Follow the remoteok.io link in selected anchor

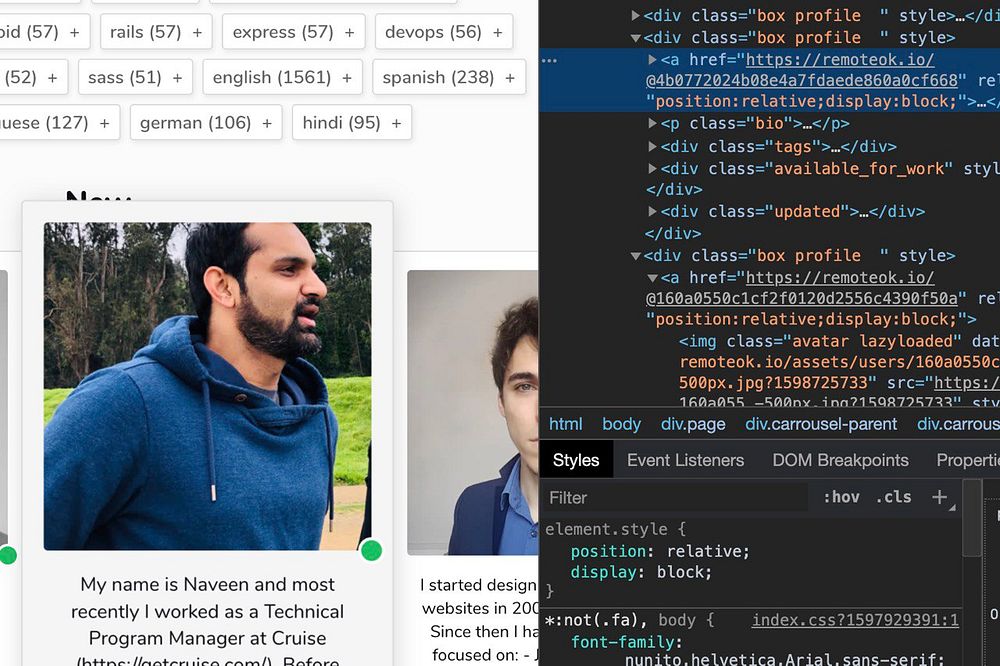click(840, 60)
